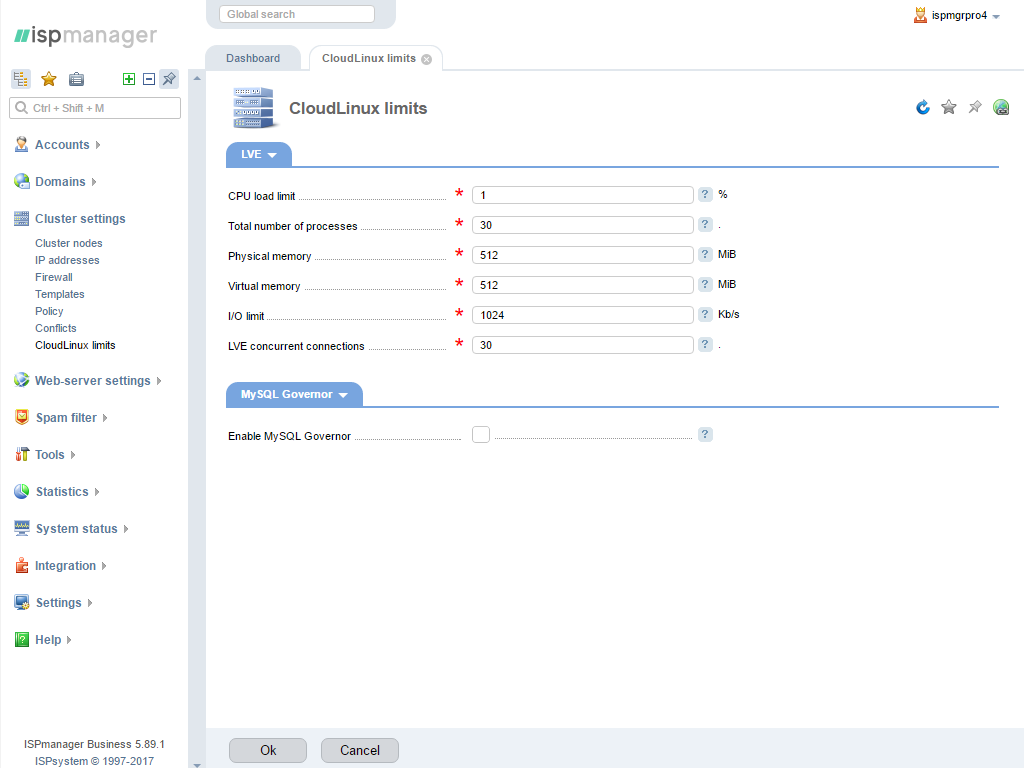
Task: Click the CloudLinux limits server icon
Action: (253, 108)
